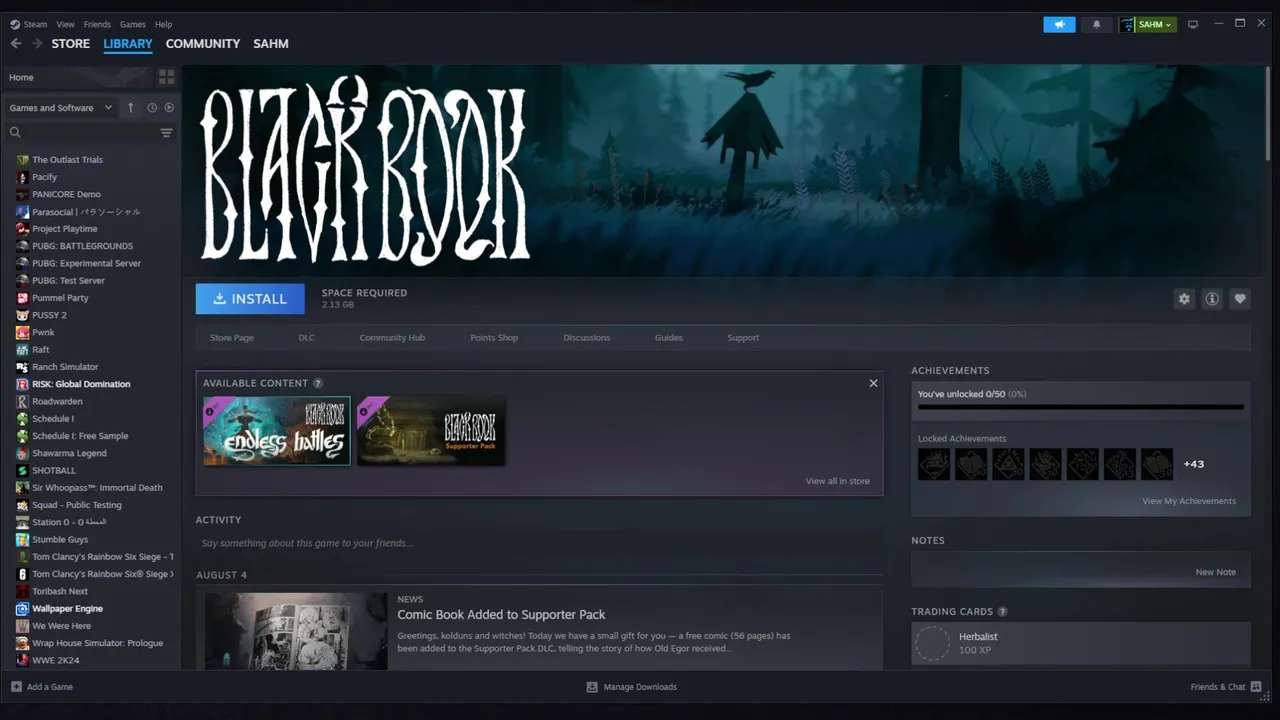Open the Community Hub link
This screenshot has height=720, width=1280.
point(392,338)
